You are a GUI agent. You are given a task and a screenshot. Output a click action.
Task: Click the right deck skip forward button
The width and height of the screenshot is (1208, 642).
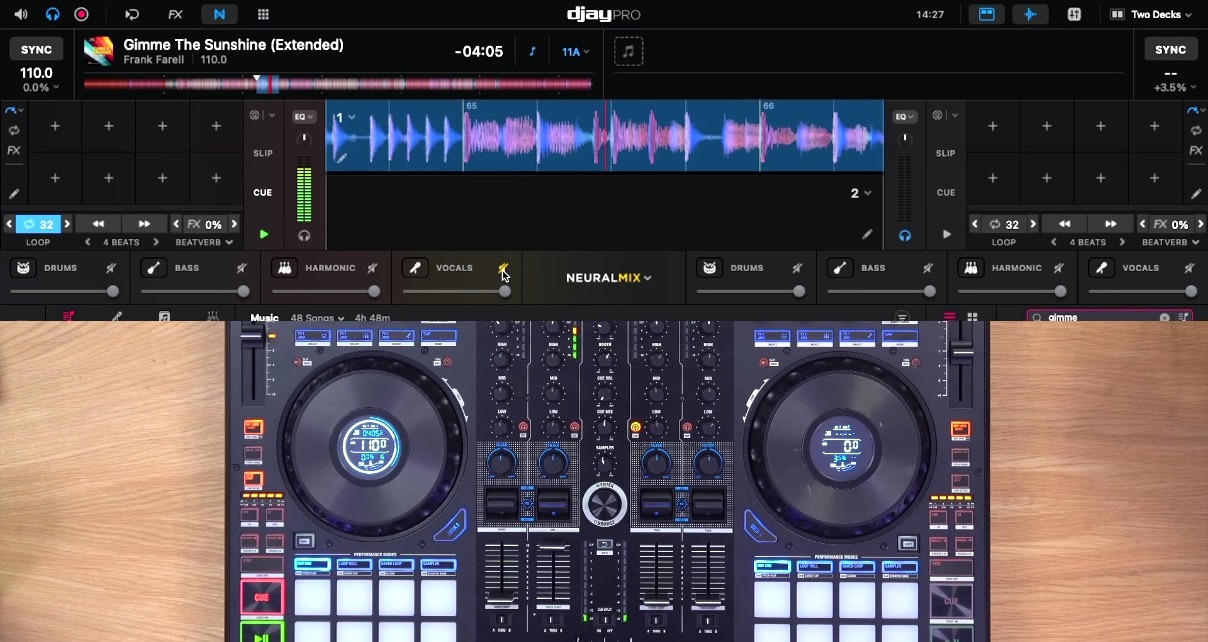tap(1110, 224)
